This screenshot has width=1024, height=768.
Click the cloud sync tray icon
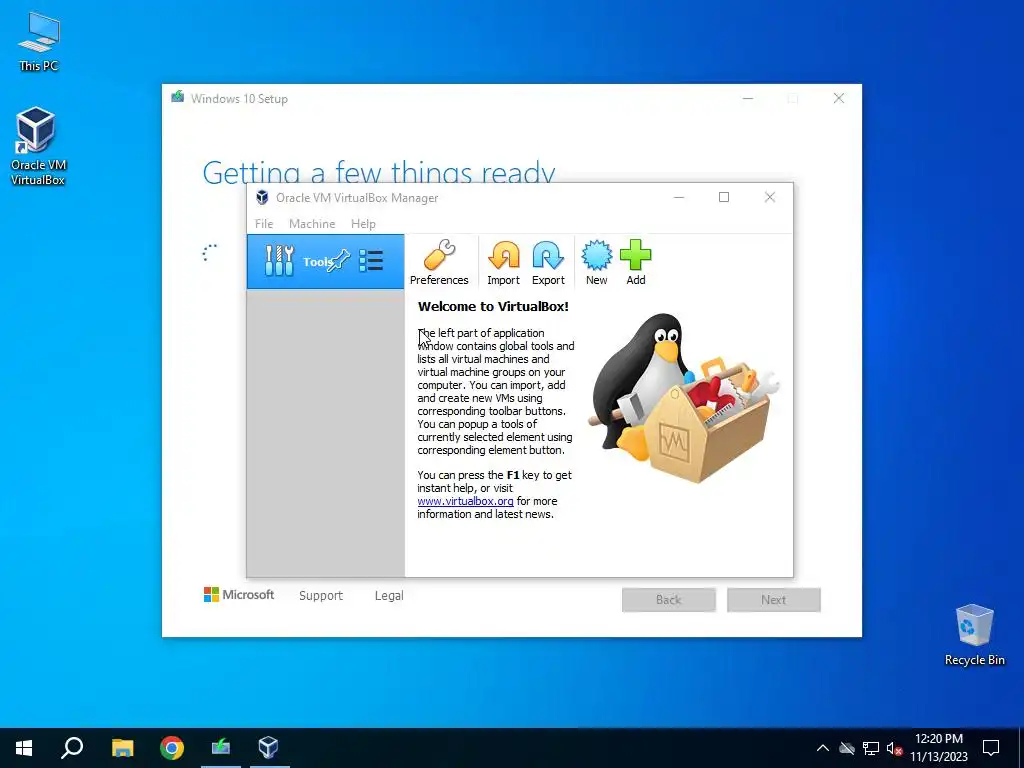click(x=847, y=748)
